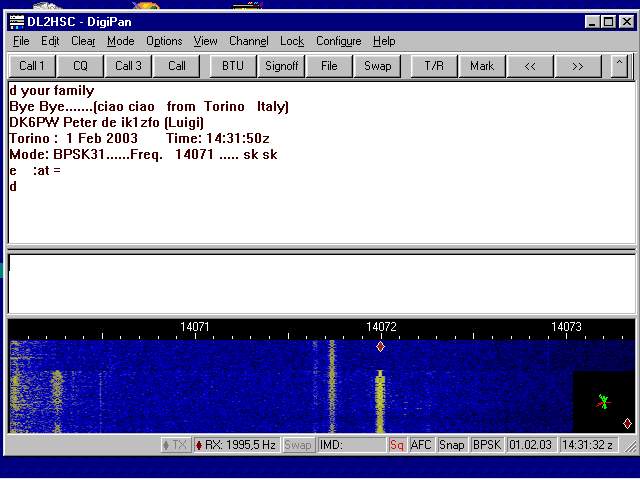Open the Channel menu
This screenshot has width=640, height=480.
248,41
